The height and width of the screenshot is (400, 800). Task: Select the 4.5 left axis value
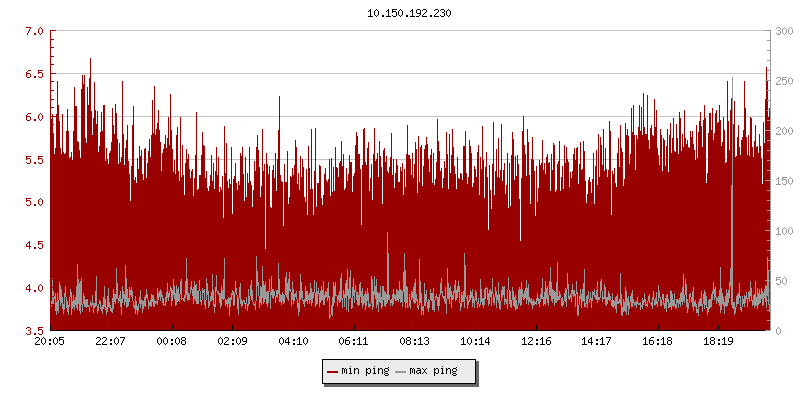[34, 245]
